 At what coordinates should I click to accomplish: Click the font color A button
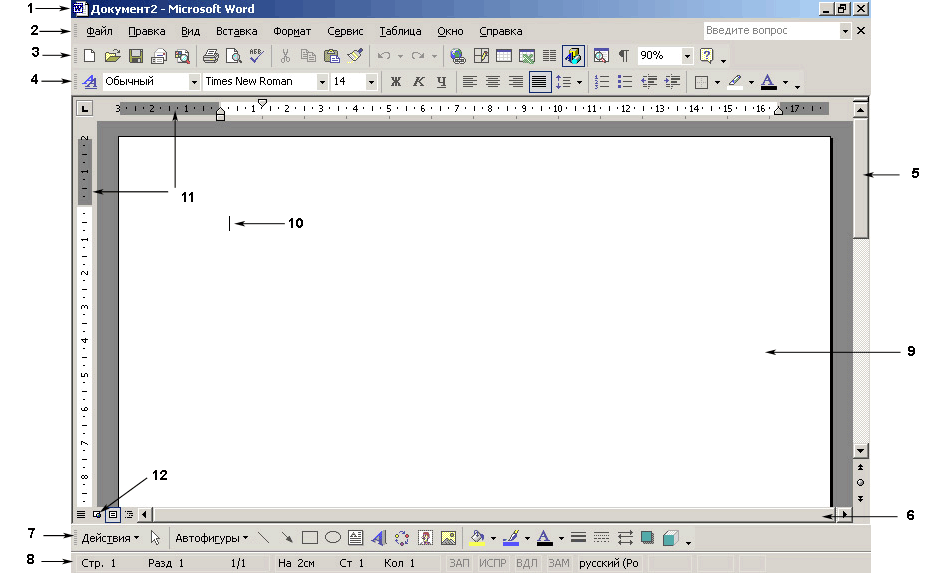tap(768, 82)
